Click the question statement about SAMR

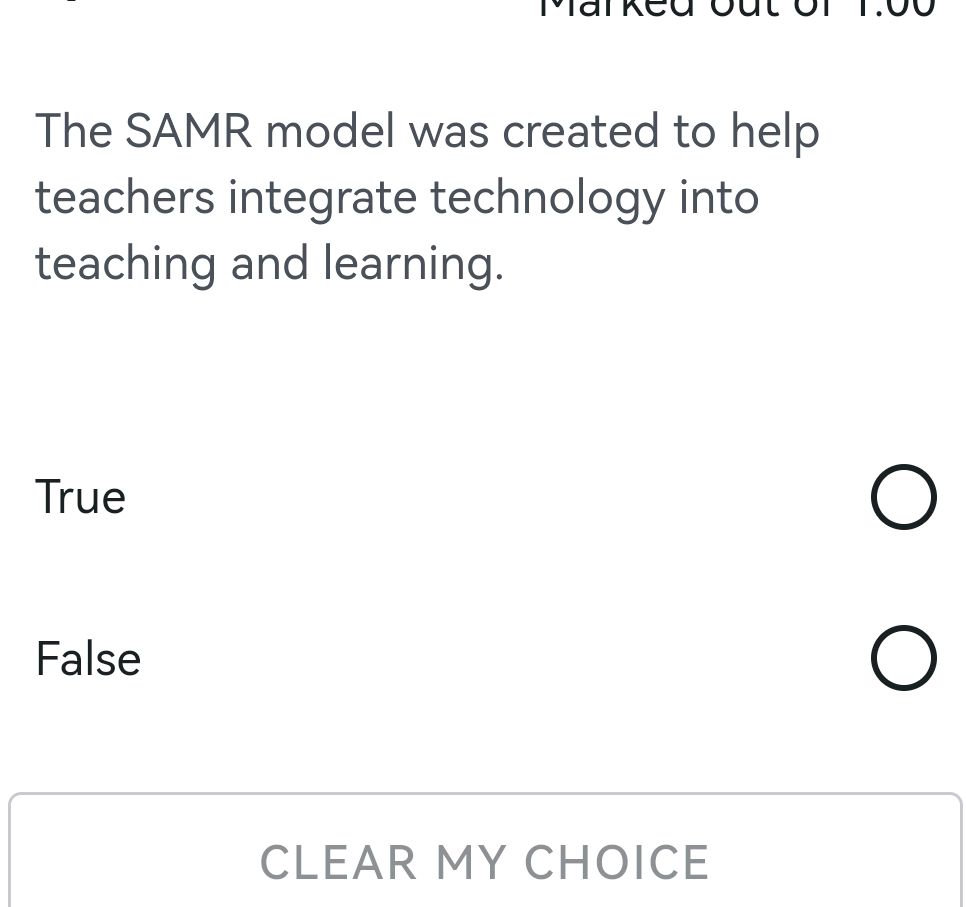[427, 196]
